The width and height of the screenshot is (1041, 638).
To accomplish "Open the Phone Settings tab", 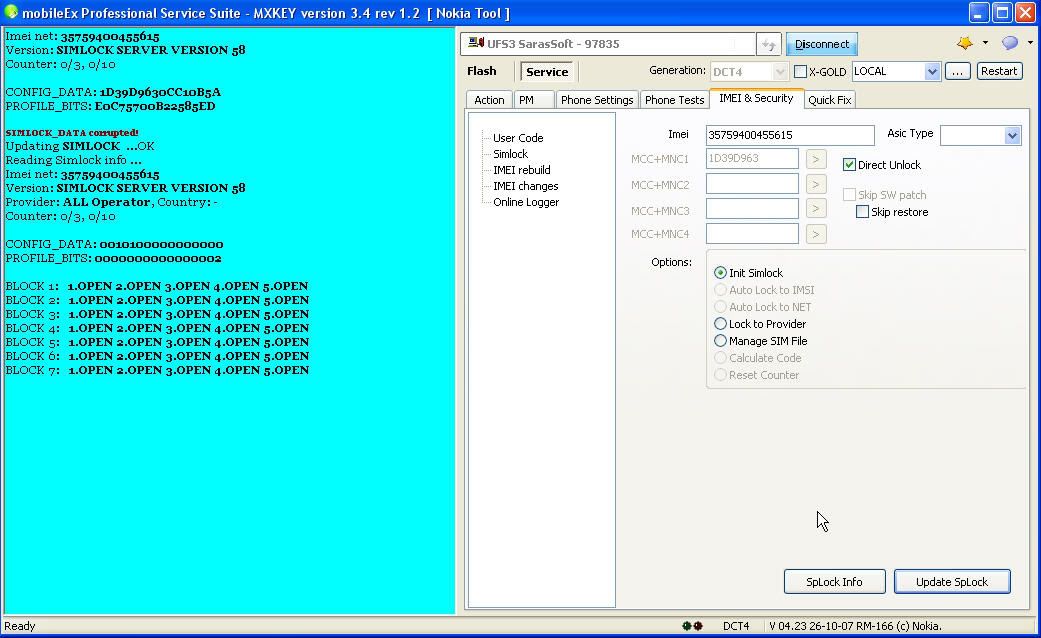I will tap(597, 100).
